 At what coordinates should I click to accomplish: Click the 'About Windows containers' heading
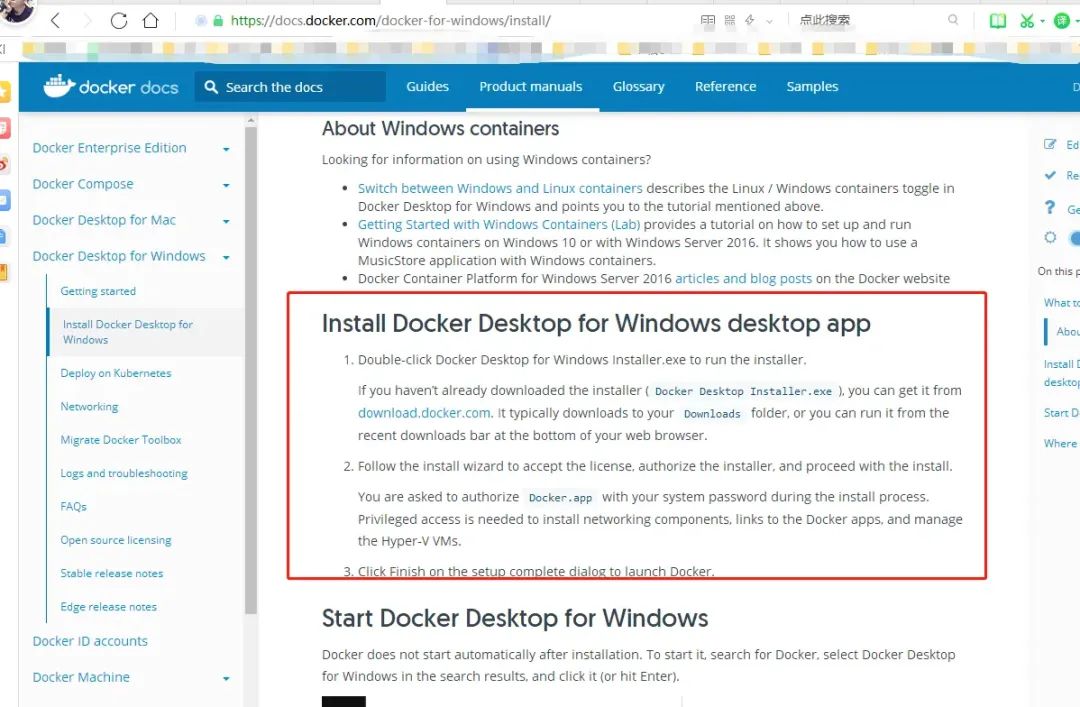(440, 129)
